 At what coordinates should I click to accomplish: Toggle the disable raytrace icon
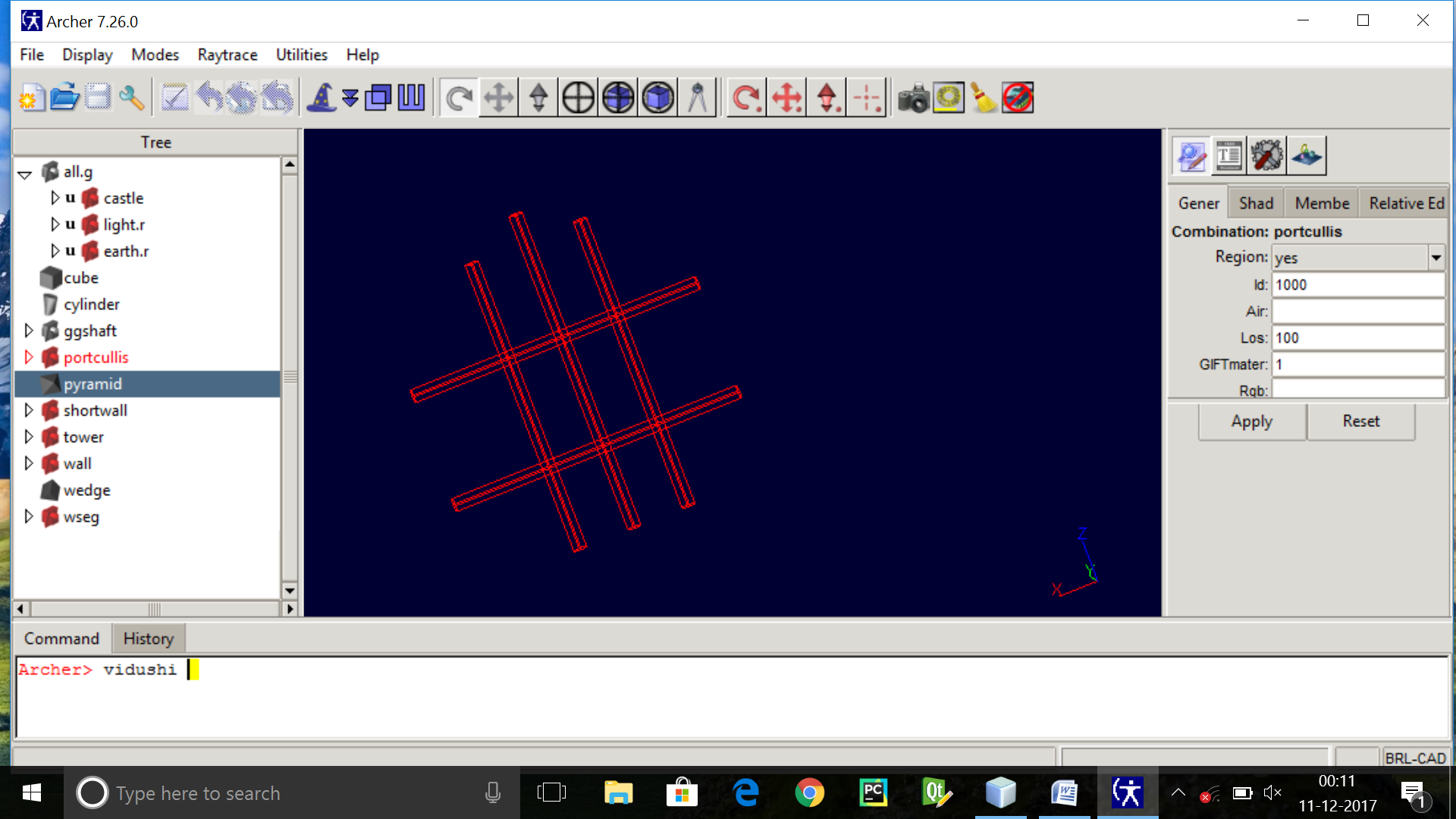[1018, 97]
